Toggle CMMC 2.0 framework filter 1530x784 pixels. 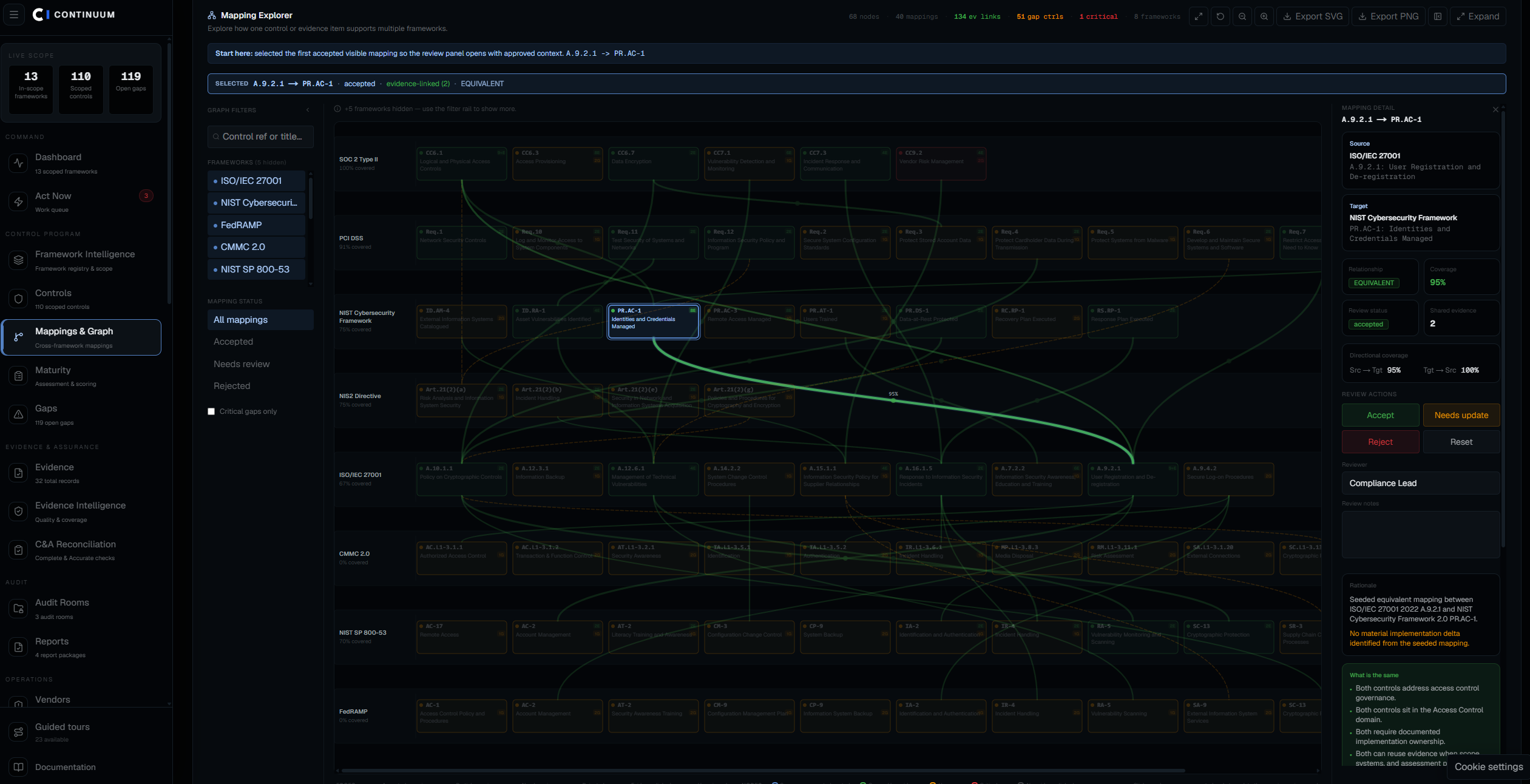(256, 247)
